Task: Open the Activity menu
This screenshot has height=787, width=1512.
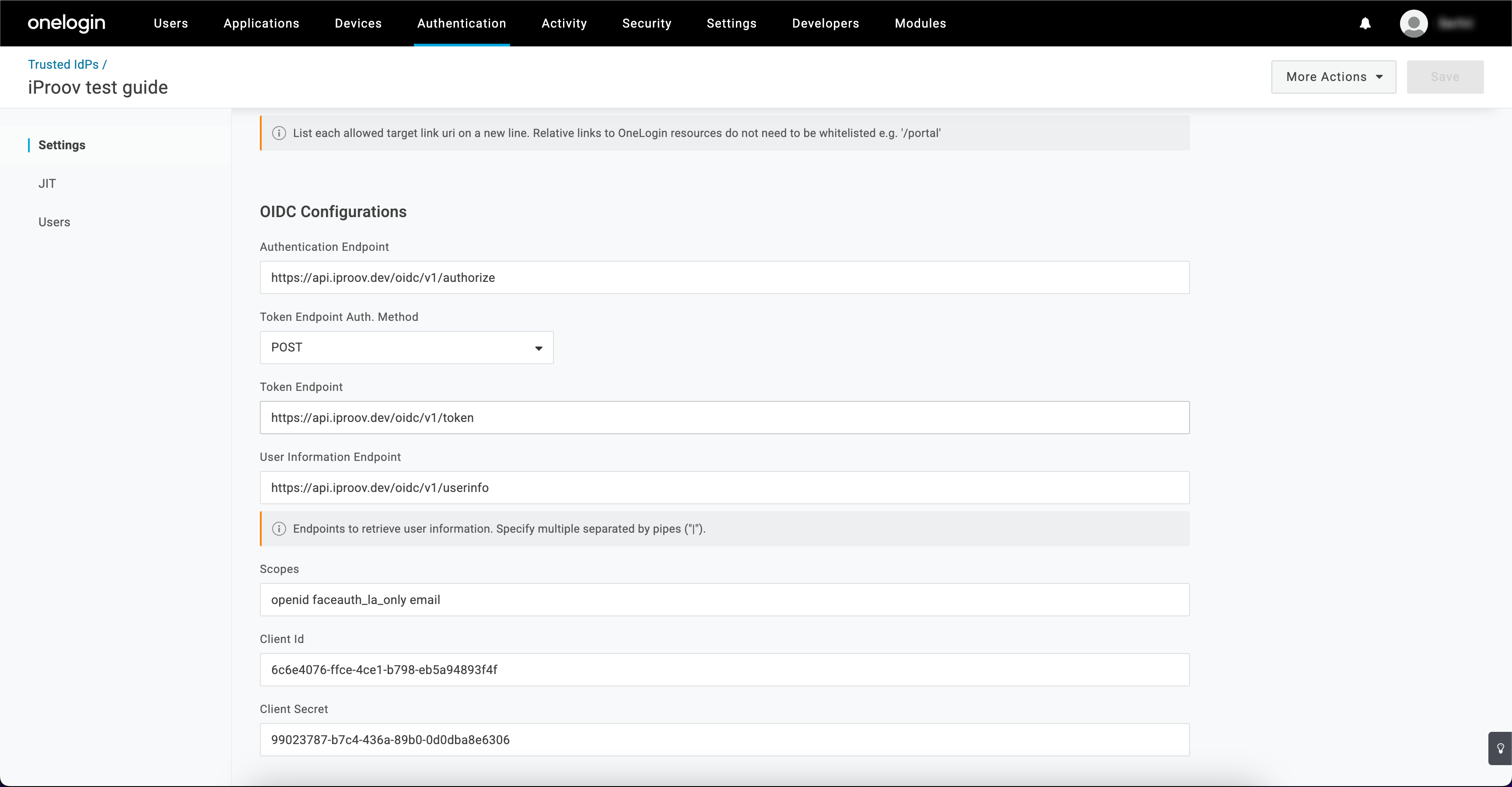Action: (x=564, y=24)
